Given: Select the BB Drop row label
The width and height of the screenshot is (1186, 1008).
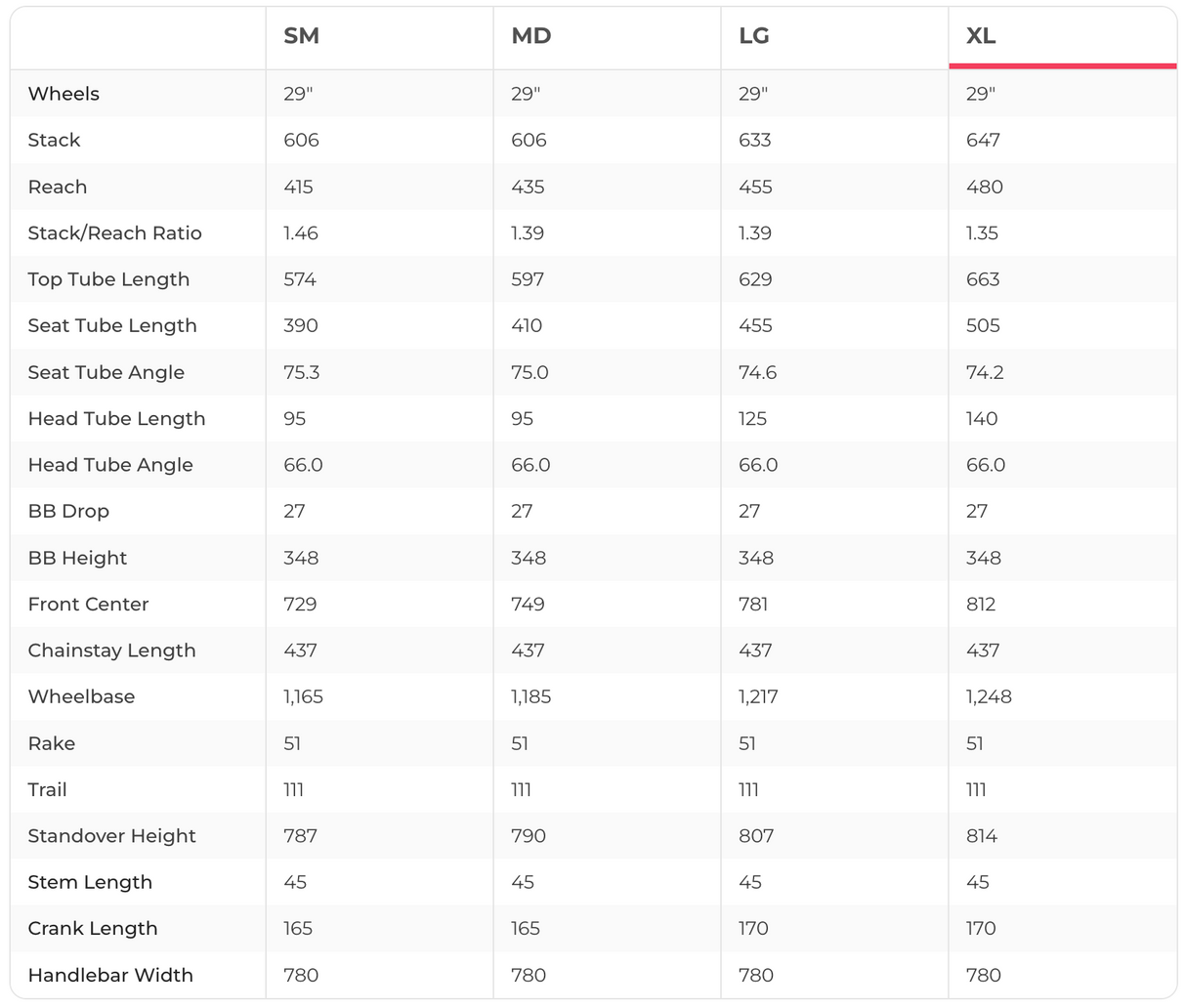Looking at the screenshot, I should point(68,511).
